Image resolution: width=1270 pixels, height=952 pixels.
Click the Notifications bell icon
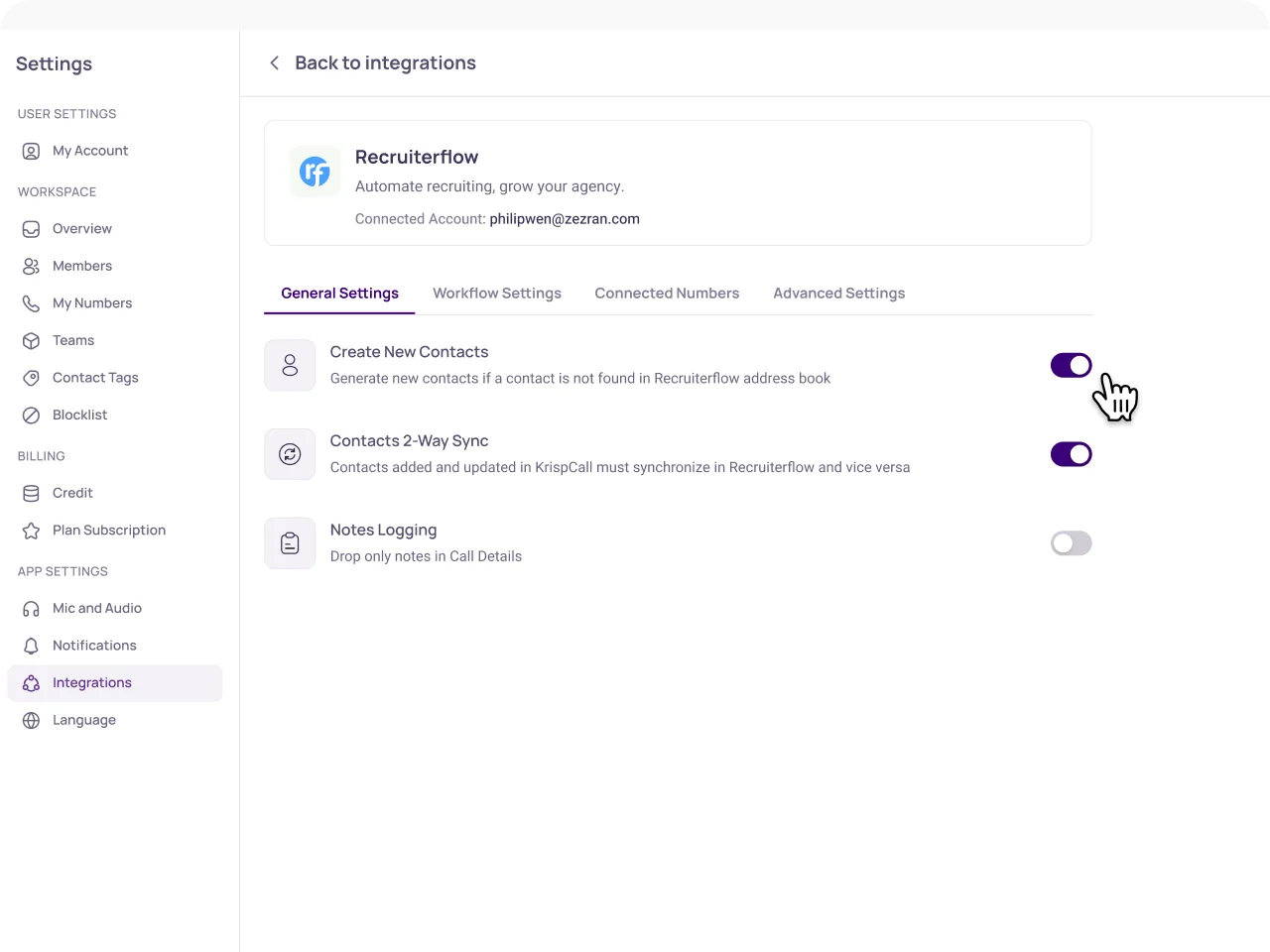click(x=31, y=646)
